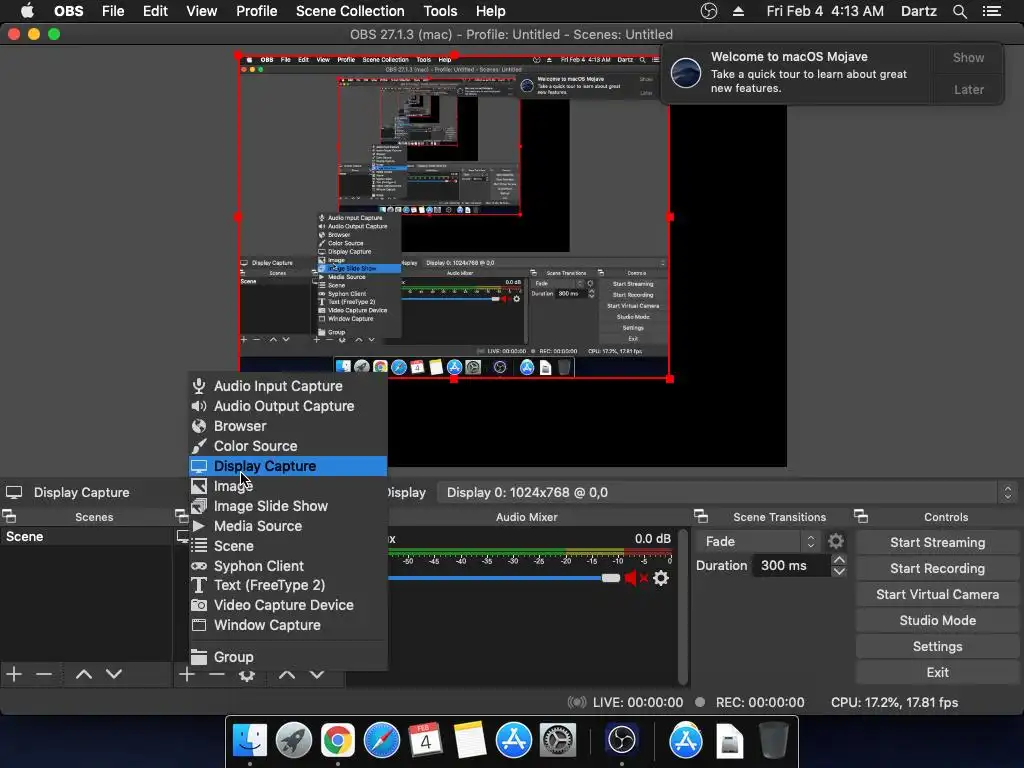Click the window icon beside Window Capture
The height and width of the screenshot is (768, 1024).
[199, 625]
